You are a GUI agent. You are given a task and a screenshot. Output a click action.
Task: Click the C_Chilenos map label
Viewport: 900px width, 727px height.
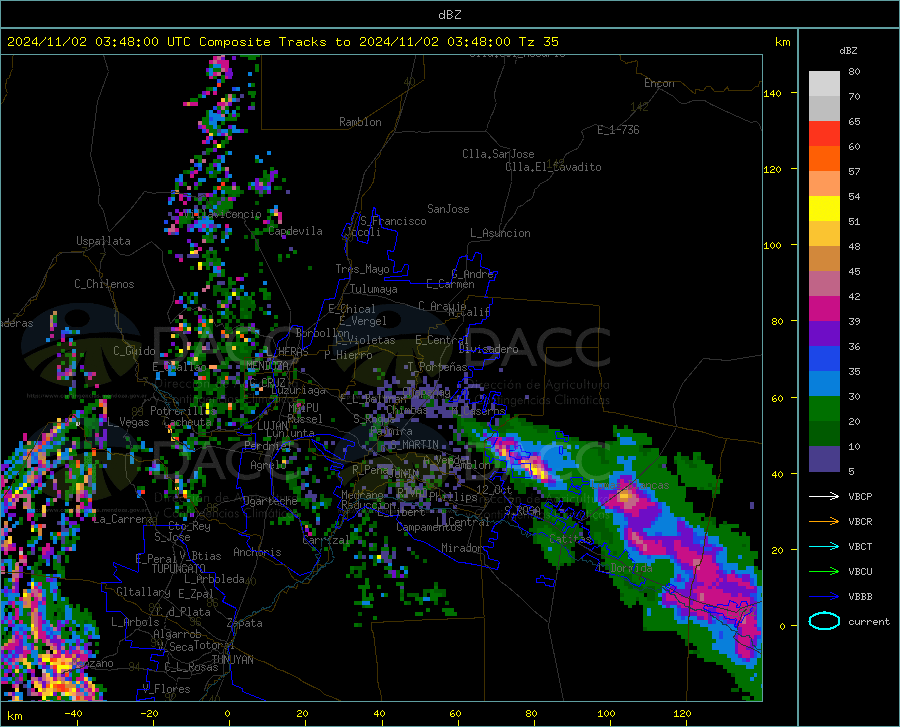[104, 284]
